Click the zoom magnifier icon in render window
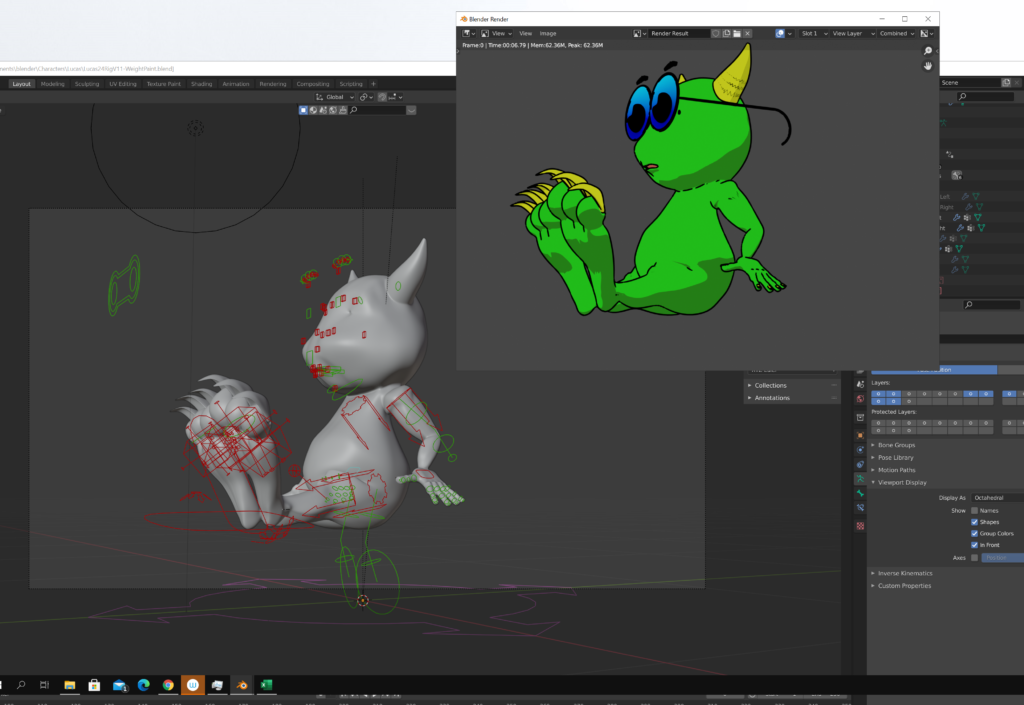The height and width of the screenshot is (705, 1024). (927, 50)
